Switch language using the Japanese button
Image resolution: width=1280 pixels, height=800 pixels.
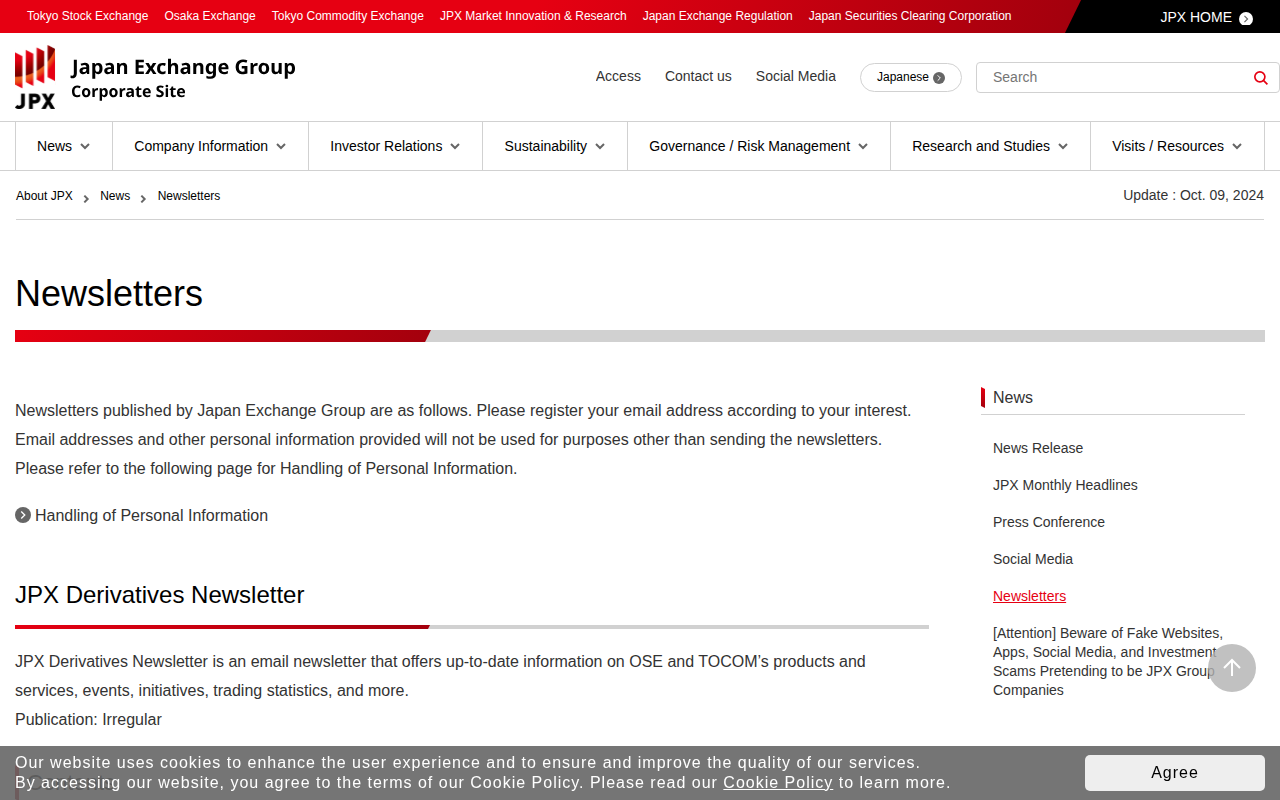point(911,77)
